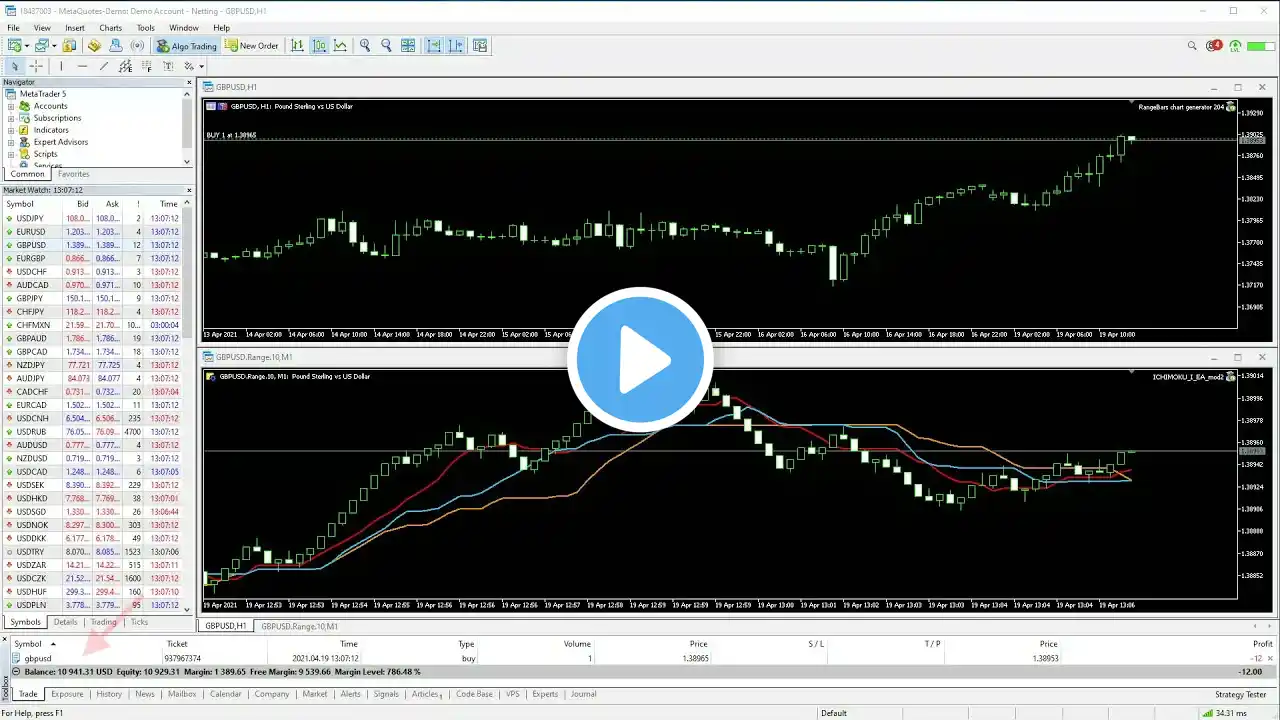Click the profiles toolbar icon
This screenshot has width=1280, height=720.
41,46
